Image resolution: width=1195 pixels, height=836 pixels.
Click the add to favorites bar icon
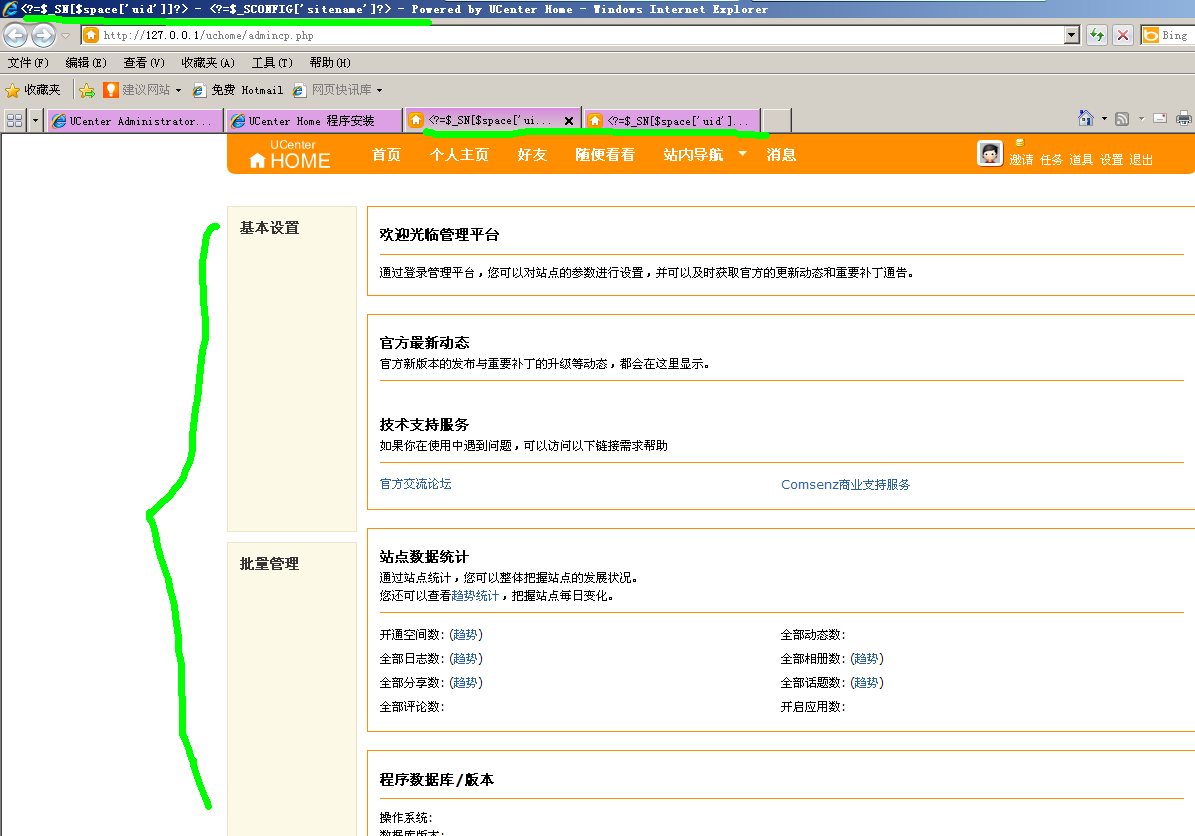click(x=87, y=91)
